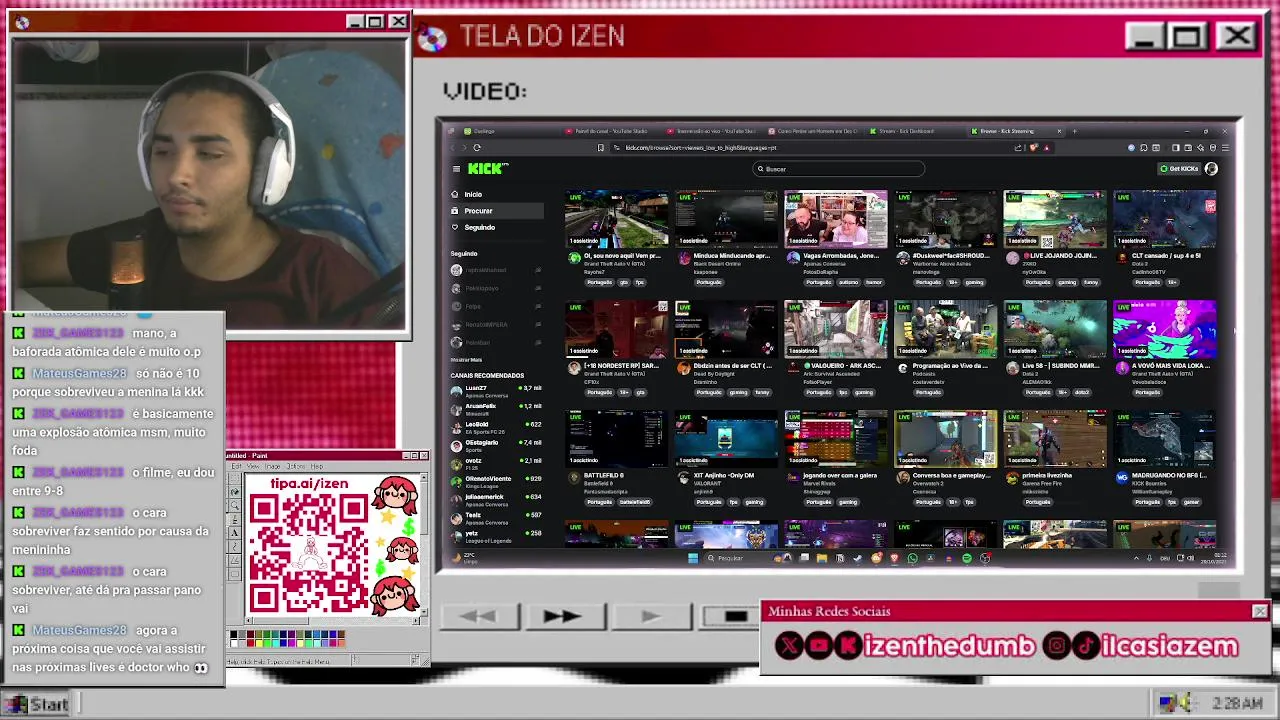Switch to Transmissão ao vivo YouTube Studio tab
1280x720 pixels.
click(x=712, y=131)
